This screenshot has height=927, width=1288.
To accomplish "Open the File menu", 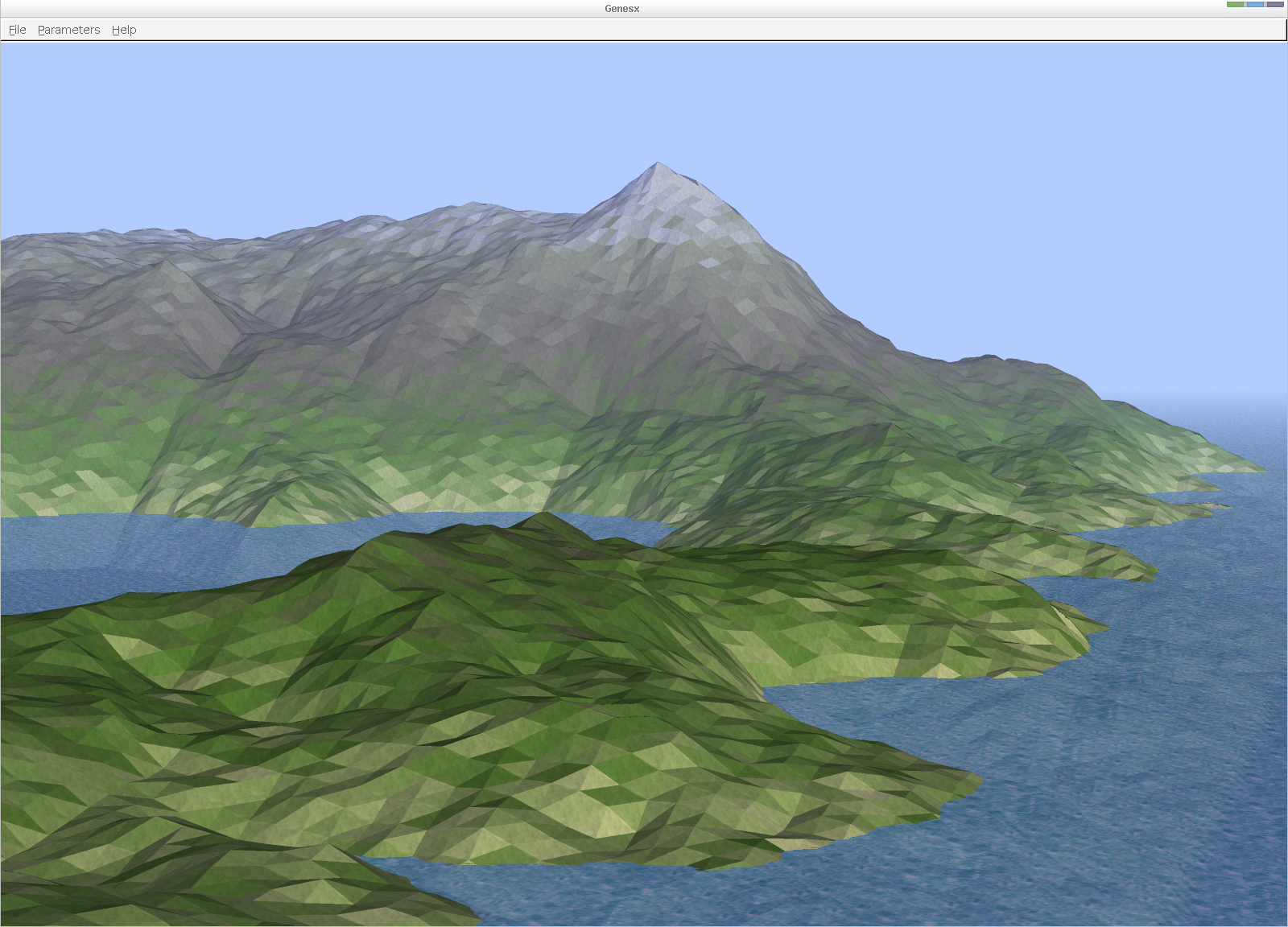I will 17,30.
